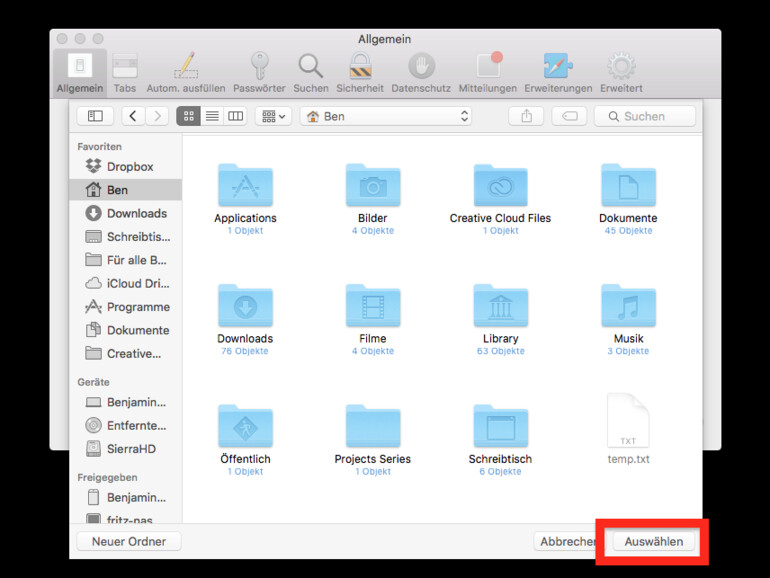The height and width of the screenshot is (578, 770).
Task: Open the Datenschutz preferences pane
Action: 421,73
